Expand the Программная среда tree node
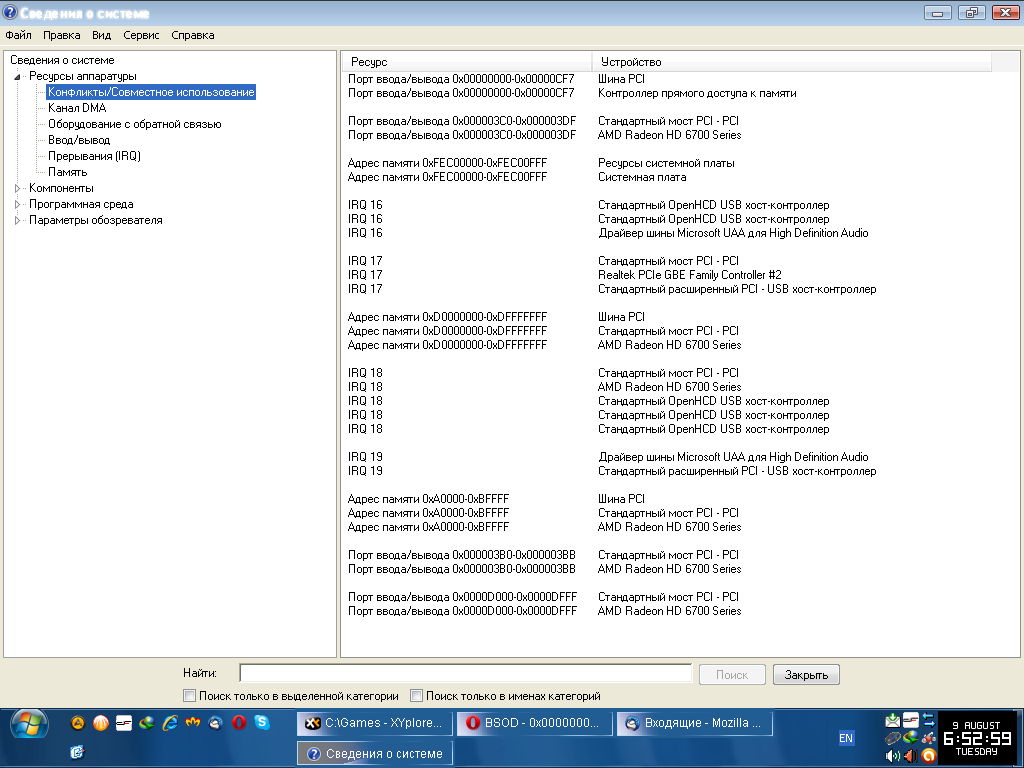The image size is (1024, 768). point(17,204)
